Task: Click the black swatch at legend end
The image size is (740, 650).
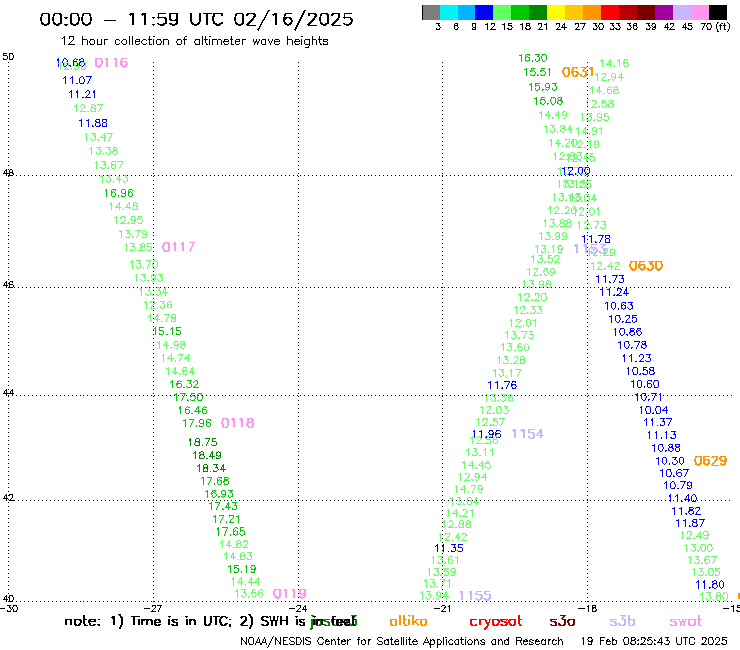Action: pyautogui.click(x=718, y=12)
